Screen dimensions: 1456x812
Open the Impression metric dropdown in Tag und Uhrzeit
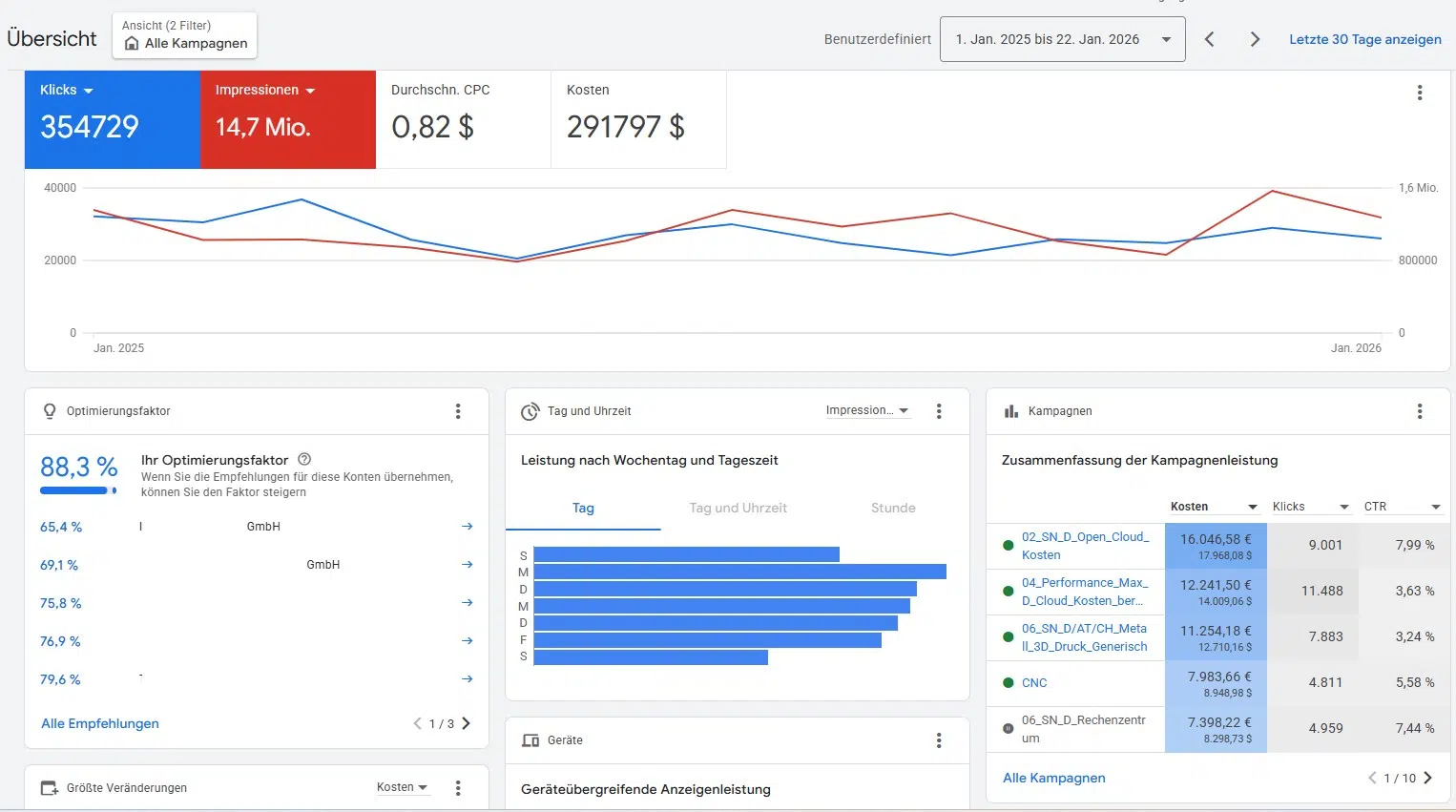pos(867,410)
